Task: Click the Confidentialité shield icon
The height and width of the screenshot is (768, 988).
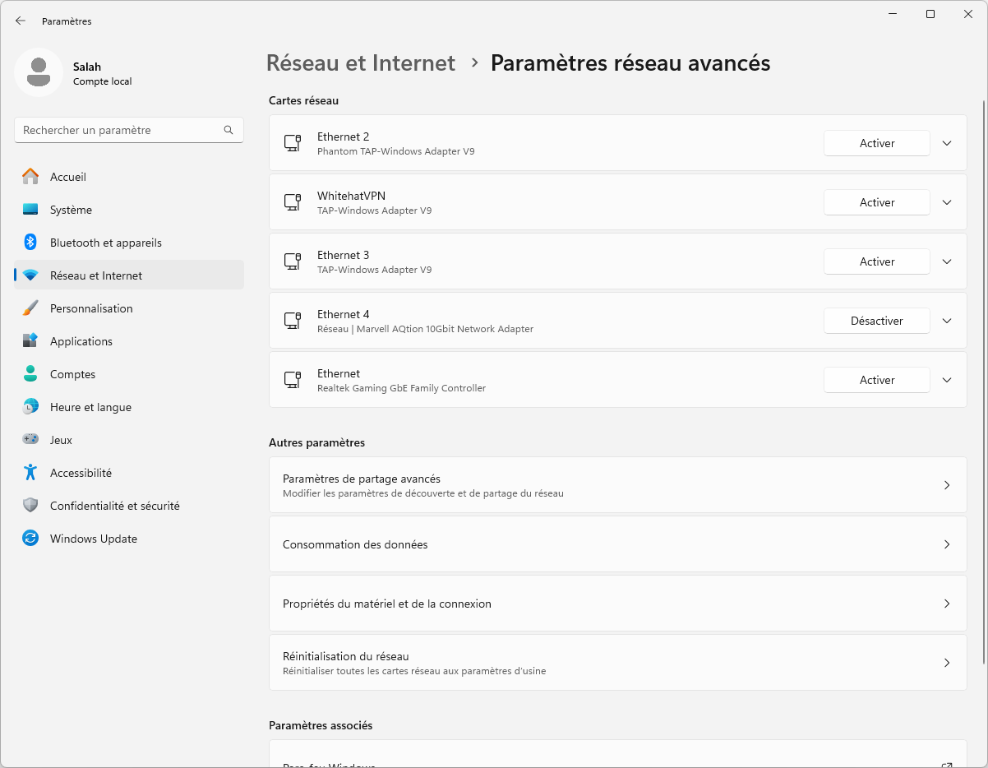Action: 30,505
